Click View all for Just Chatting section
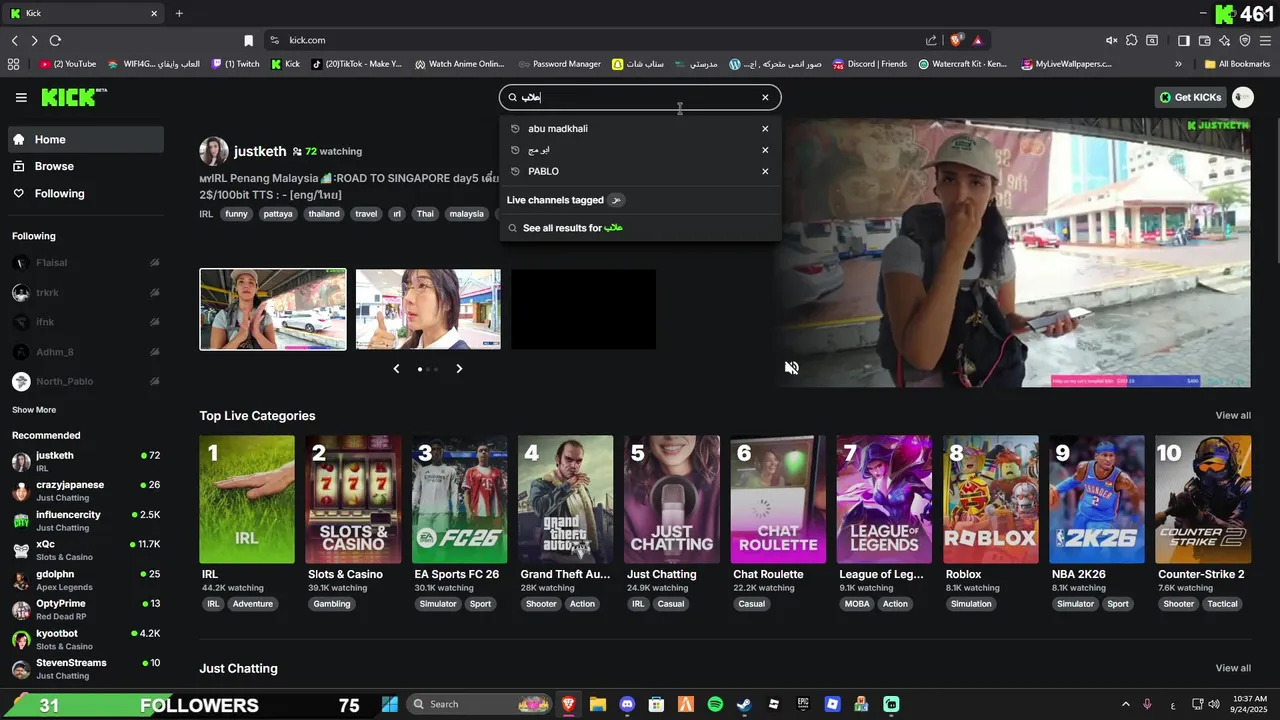Screen dimensions: 1280x720 (1233, 668)
